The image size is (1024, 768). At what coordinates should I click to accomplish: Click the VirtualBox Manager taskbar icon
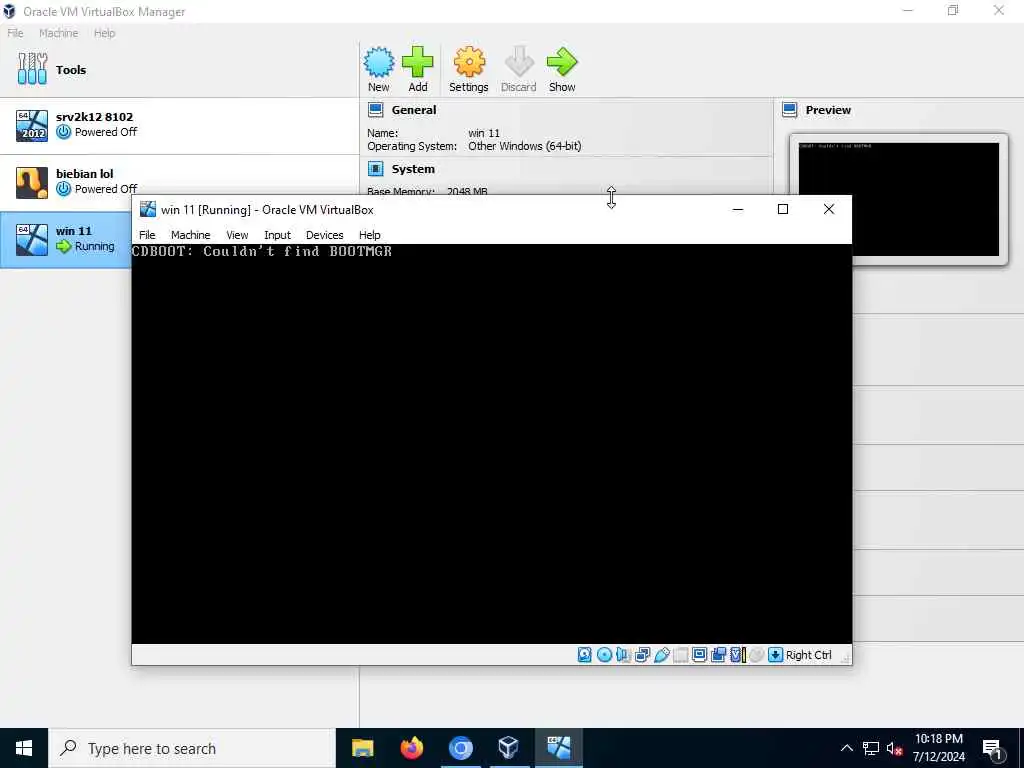(509, 748)
